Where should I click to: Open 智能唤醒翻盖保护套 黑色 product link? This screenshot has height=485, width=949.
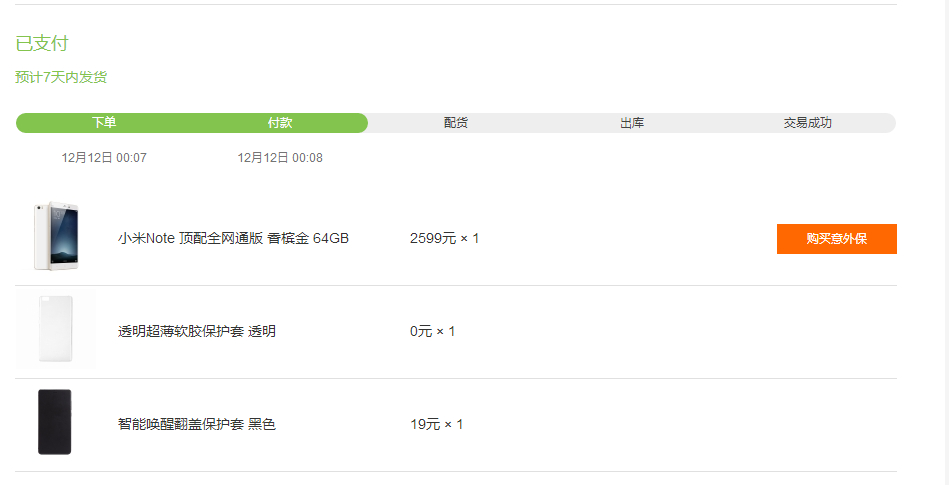click(x=197, y=424)
